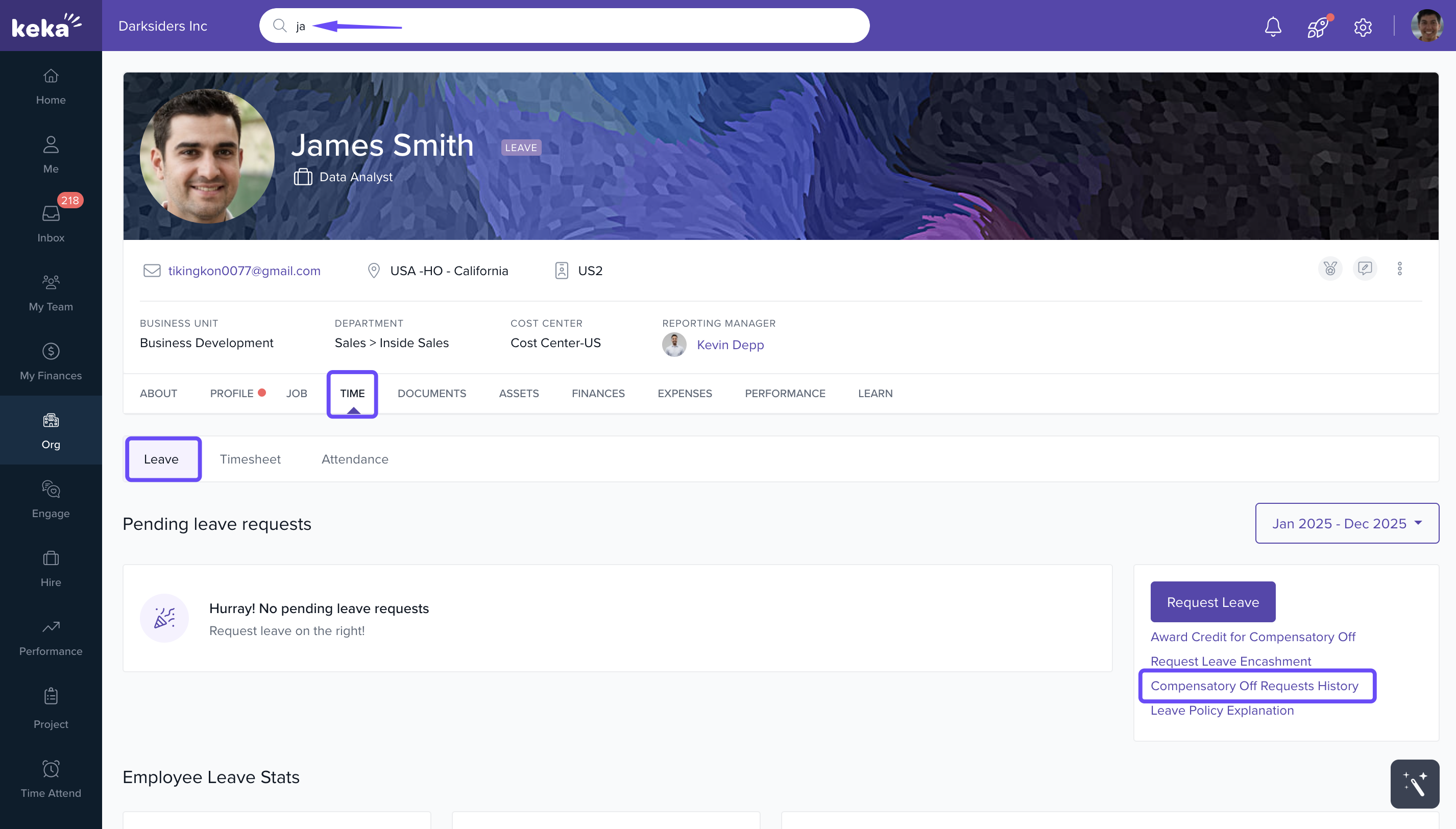
Task: Click the Request Leave button
Action: [1212, 602]
